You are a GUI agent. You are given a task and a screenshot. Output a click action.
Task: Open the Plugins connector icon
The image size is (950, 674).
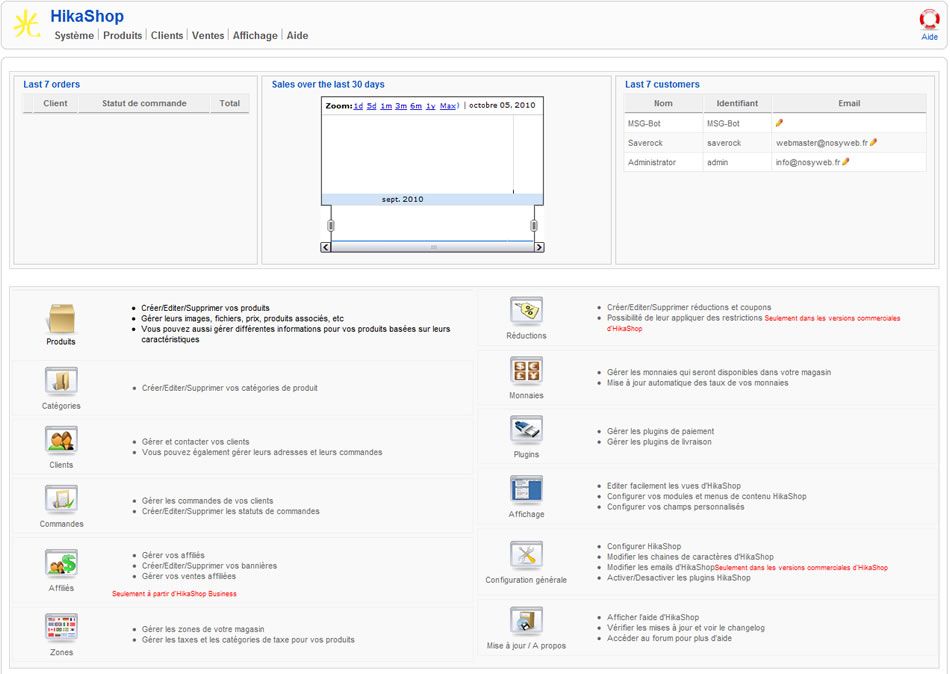526,430
